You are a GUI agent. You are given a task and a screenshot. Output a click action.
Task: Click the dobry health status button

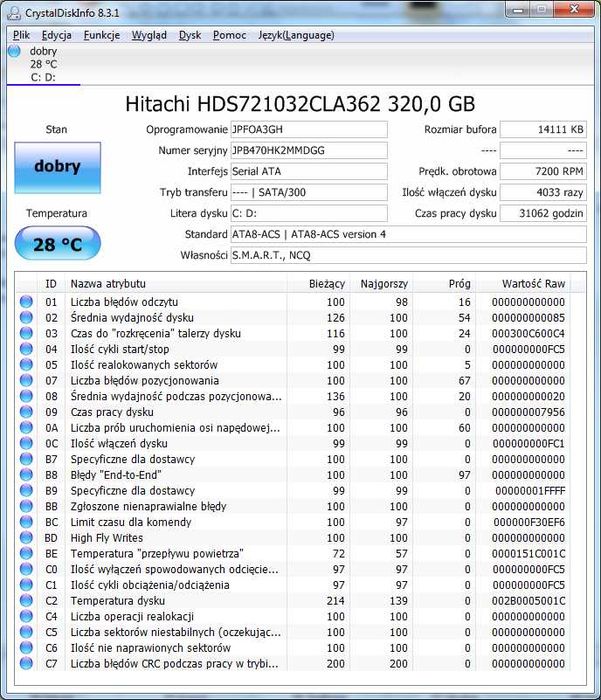pos(58,168)
